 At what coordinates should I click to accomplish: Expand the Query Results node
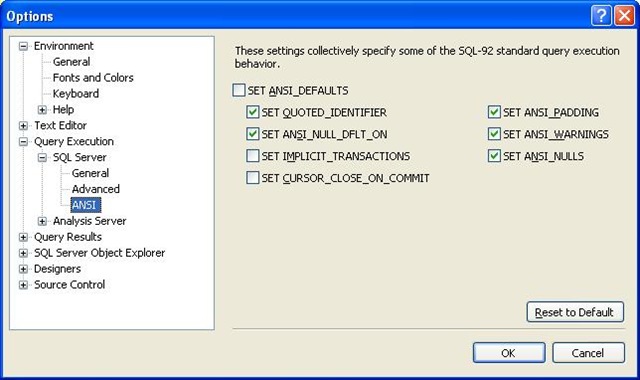point(23,237)
